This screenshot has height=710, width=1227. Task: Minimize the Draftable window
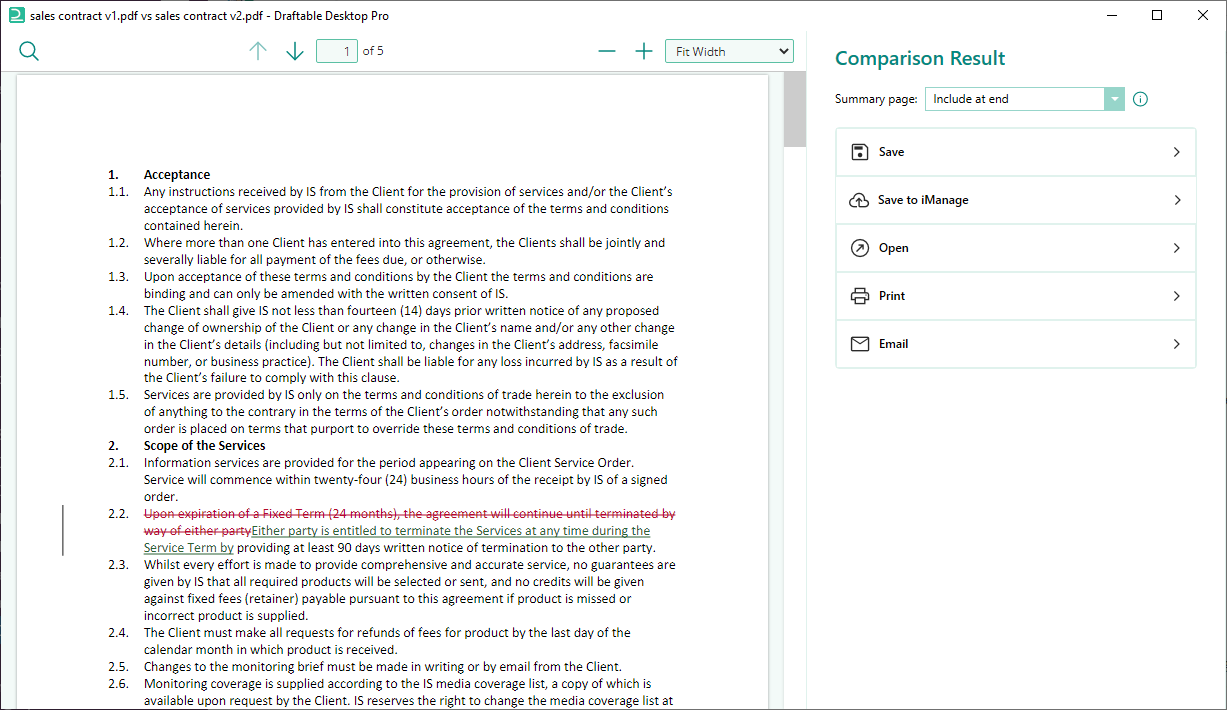(x=1111, y=16)
